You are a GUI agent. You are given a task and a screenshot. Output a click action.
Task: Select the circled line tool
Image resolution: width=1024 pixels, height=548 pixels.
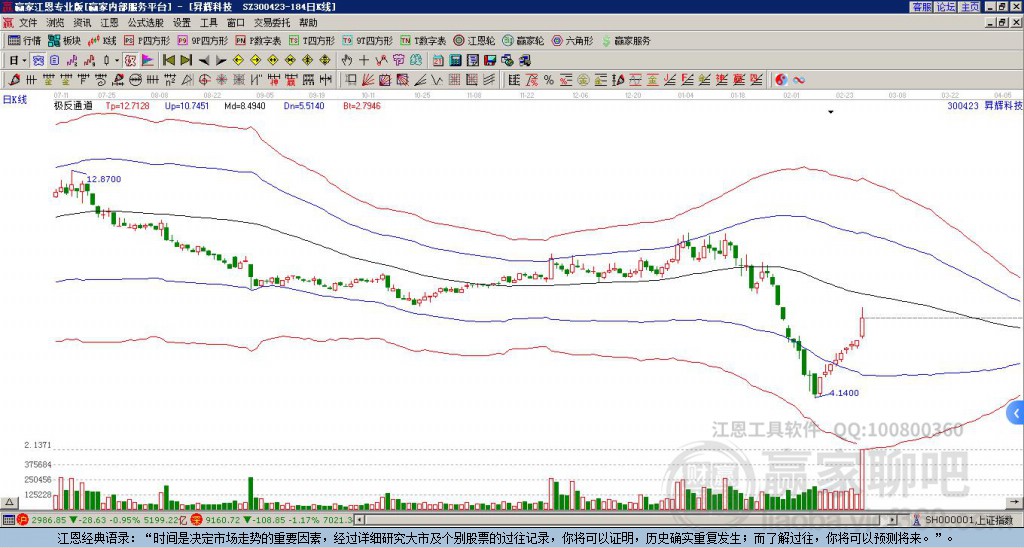pos(135,80)
